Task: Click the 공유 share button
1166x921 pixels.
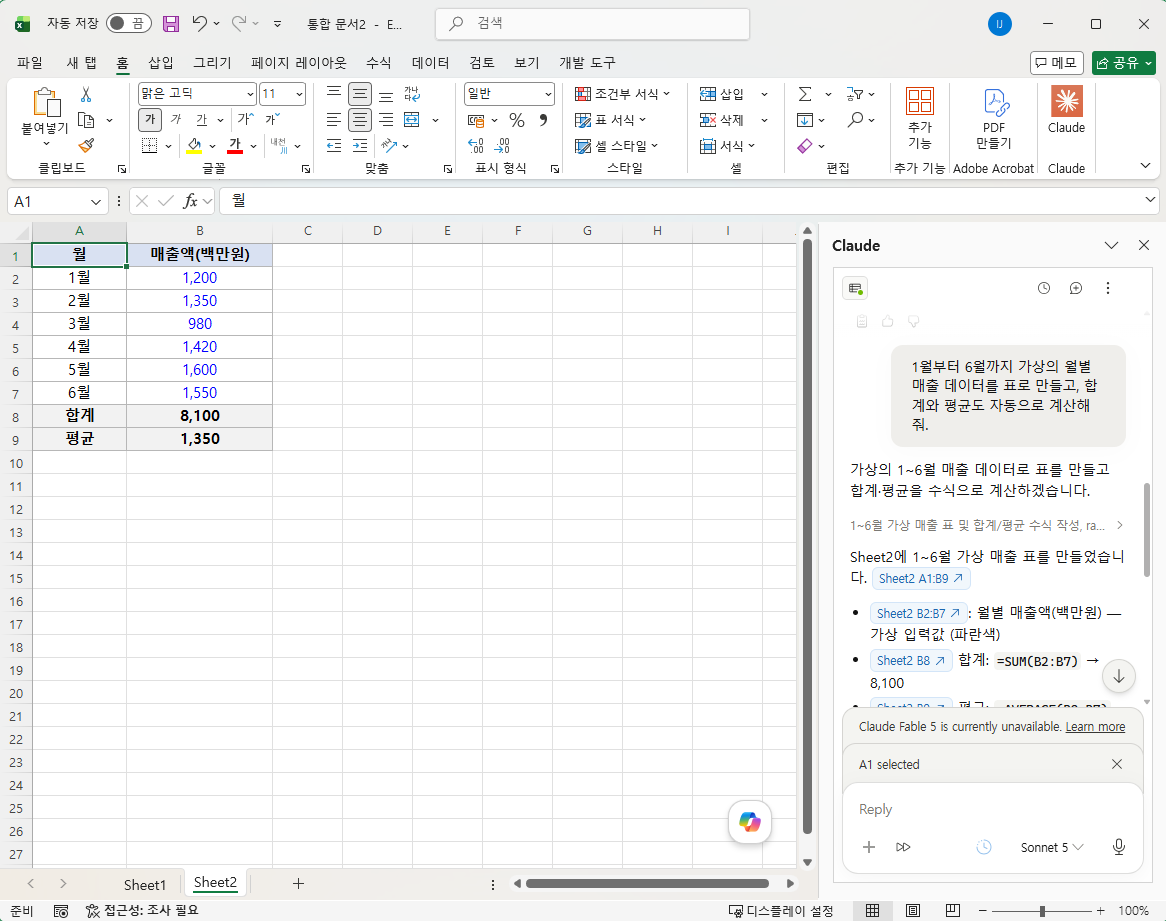Action: click(1123, 63)
